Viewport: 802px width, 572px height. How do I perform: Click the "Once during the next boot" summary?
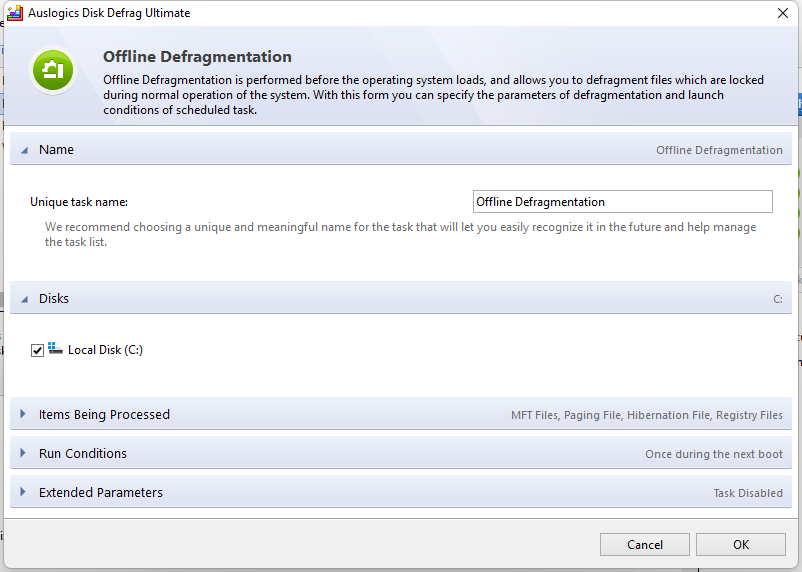click(x=713, y=454)
